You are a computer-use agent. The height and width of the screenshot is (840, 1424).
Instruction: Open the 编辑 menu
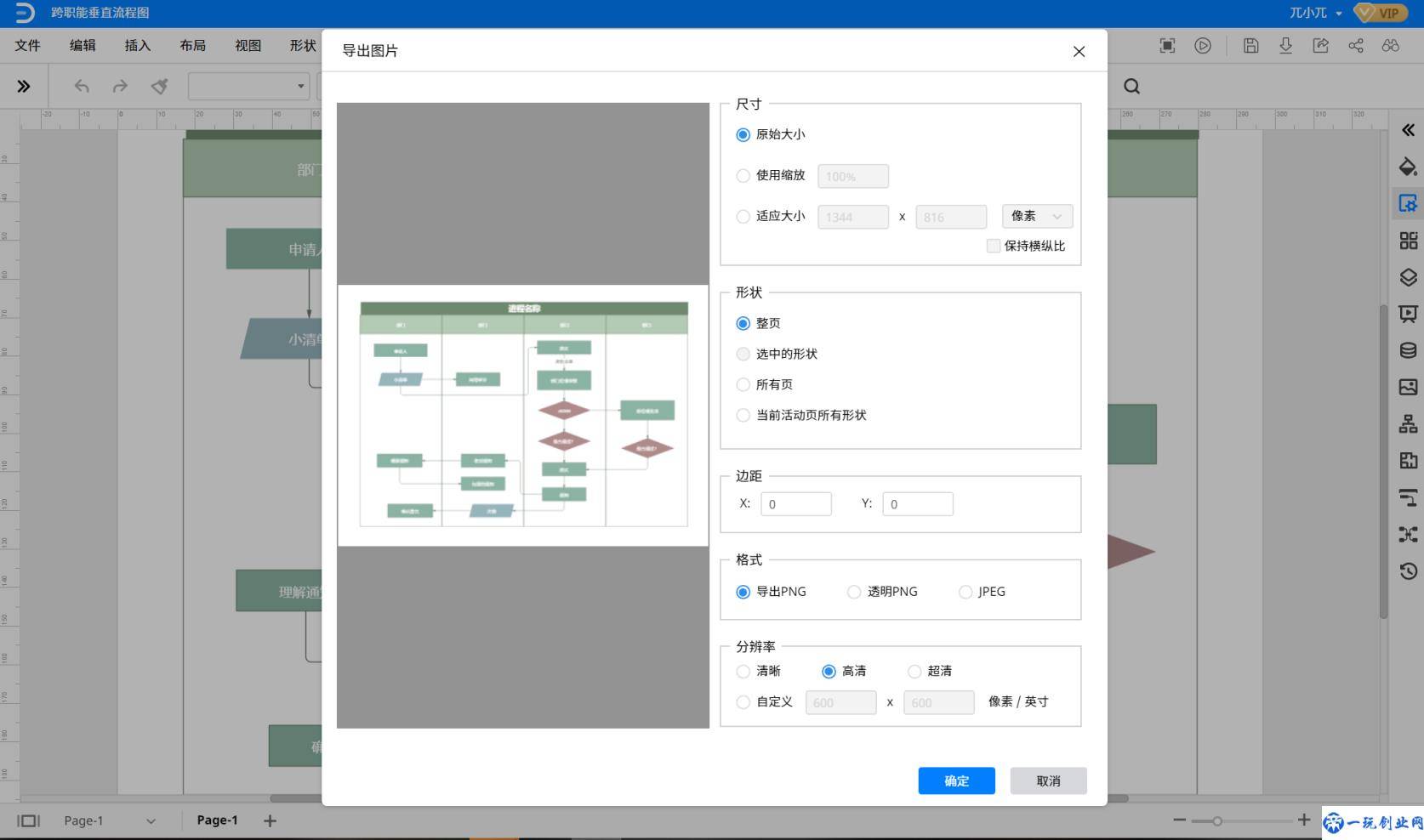coord(83,45)
